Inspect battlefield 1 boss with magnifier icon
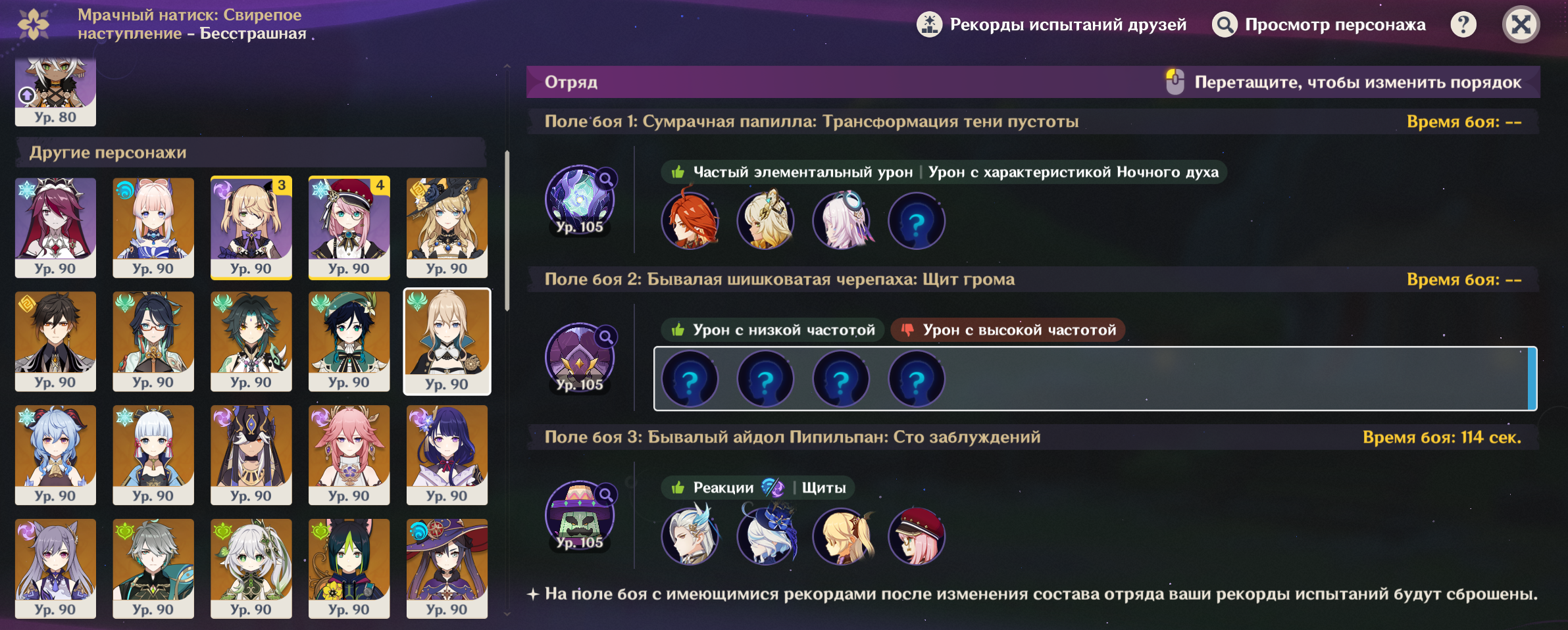Screen dimensions: 1568x630 [580, 199]
